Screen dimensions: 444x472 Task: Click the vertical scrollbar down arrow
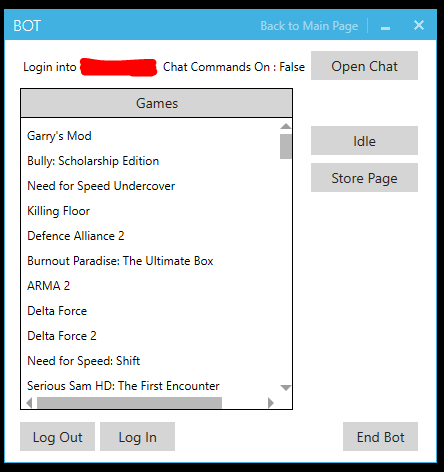click(286, 388)
